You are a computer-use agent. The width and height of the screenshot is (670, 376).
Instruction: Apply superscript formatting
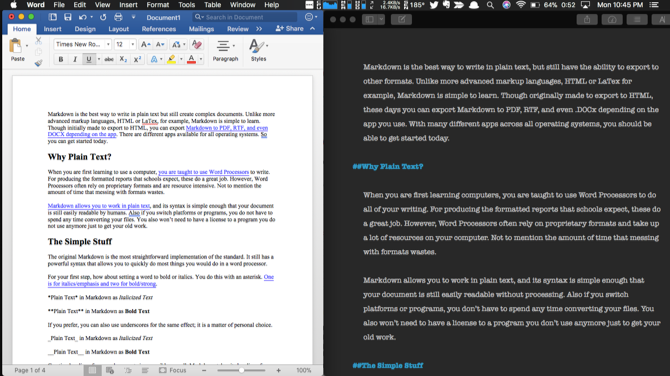[x=137, y=59]
